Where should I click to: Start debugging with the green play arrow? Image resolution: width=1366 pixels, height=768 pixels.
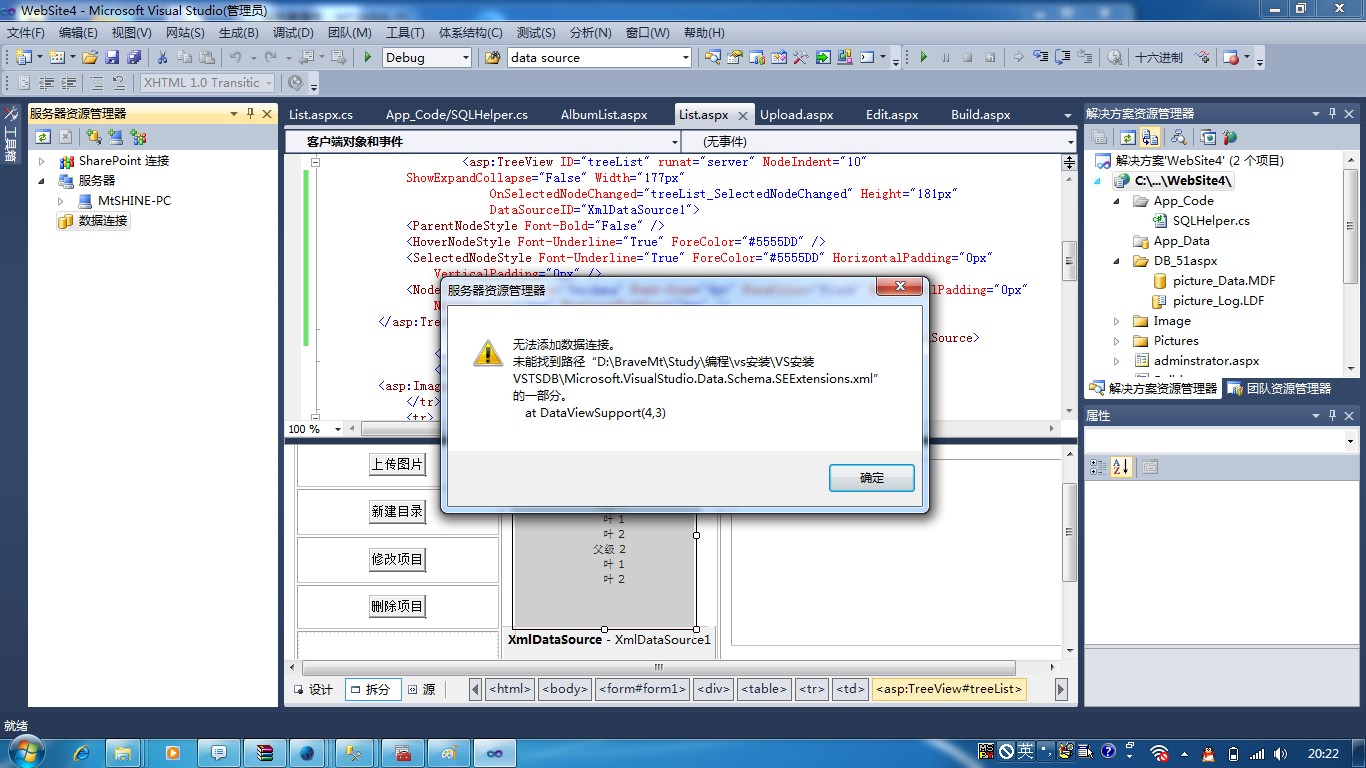368,58
